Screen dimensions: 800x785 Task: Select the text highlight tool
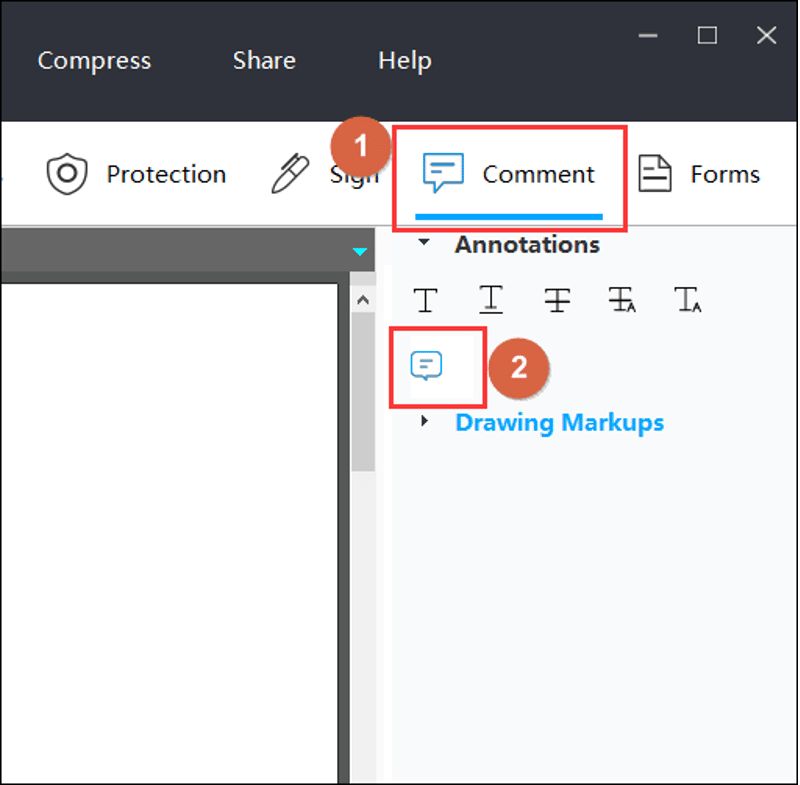click(425, 299)
